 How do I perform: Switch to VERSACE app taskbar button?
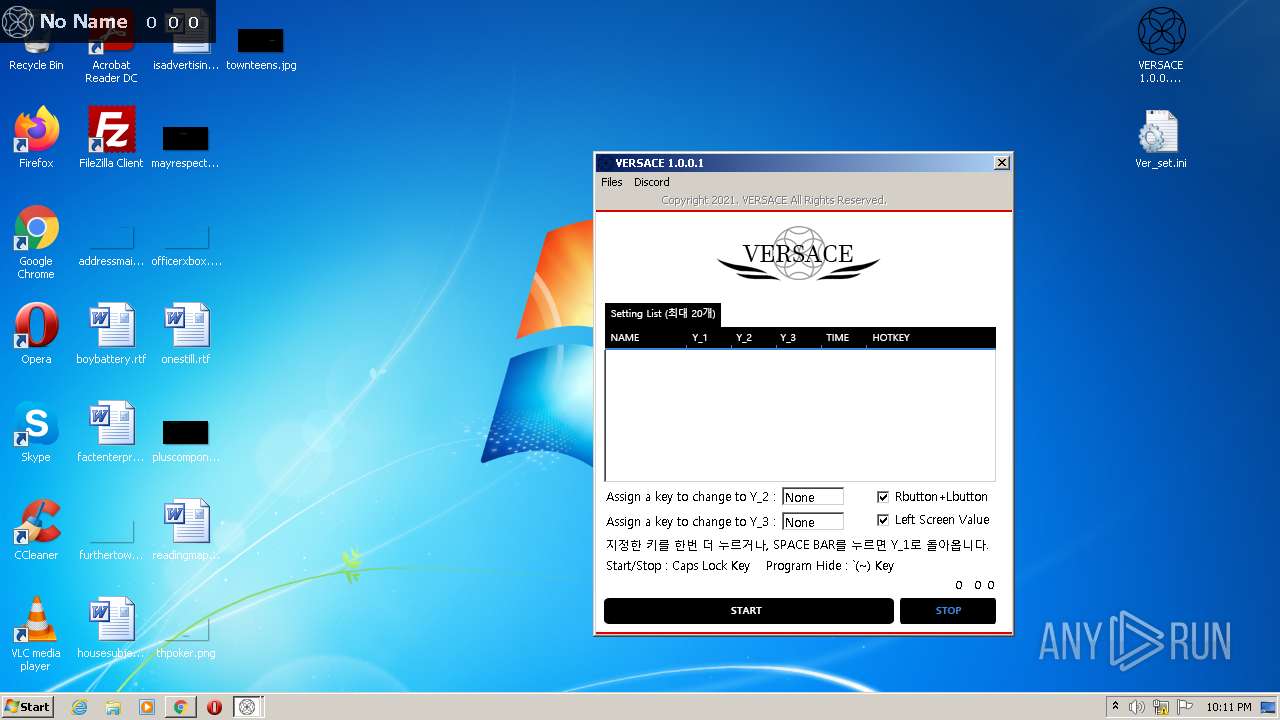pos(248,707)
